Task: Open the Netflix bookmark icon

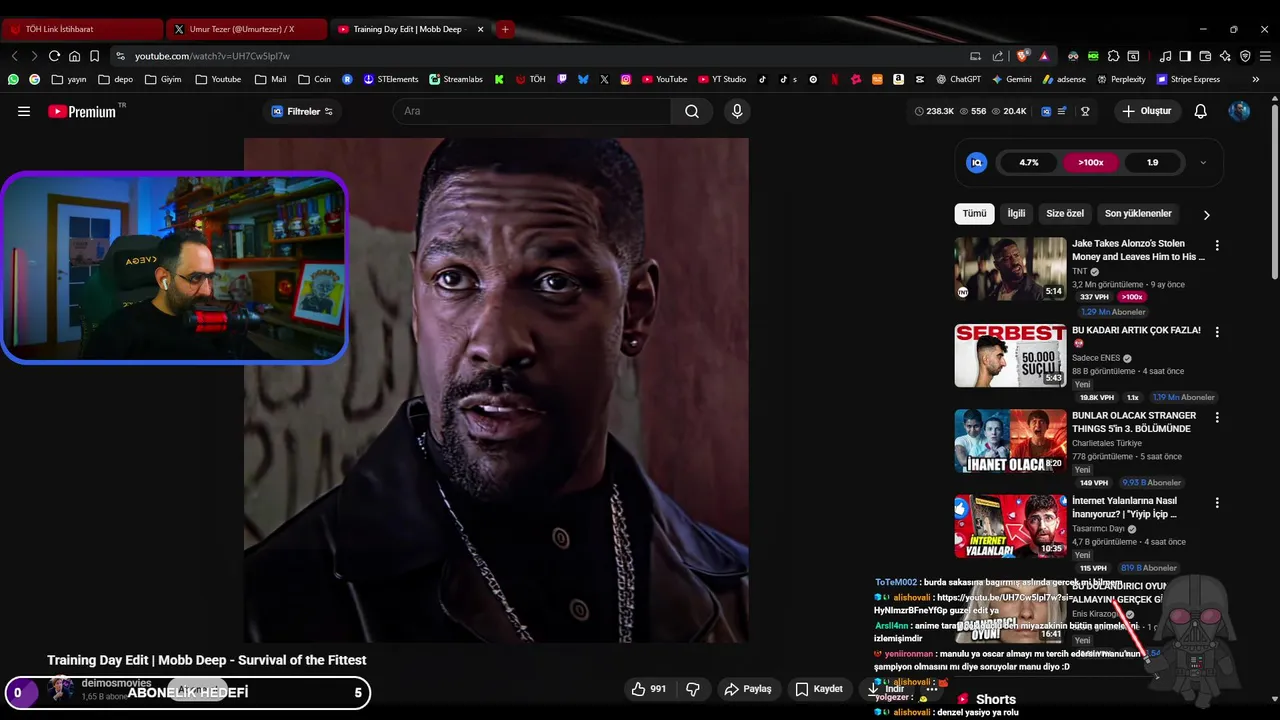Action: pyautogui.click(x=835, y=79)
